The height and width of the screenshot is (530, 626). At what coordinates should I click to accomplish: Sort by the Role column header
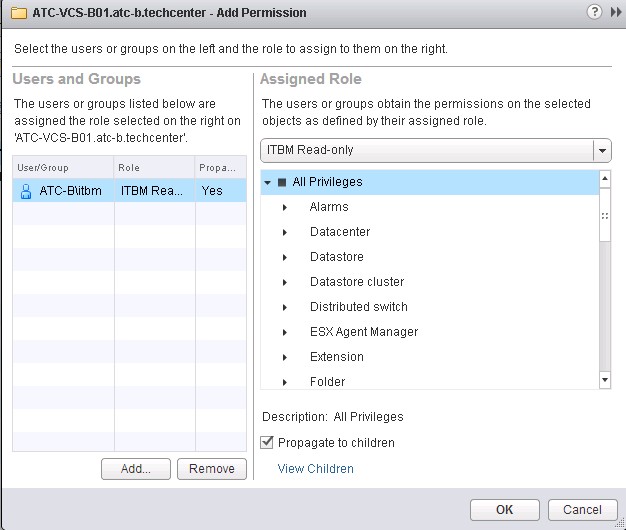click(x=153, y=168)
